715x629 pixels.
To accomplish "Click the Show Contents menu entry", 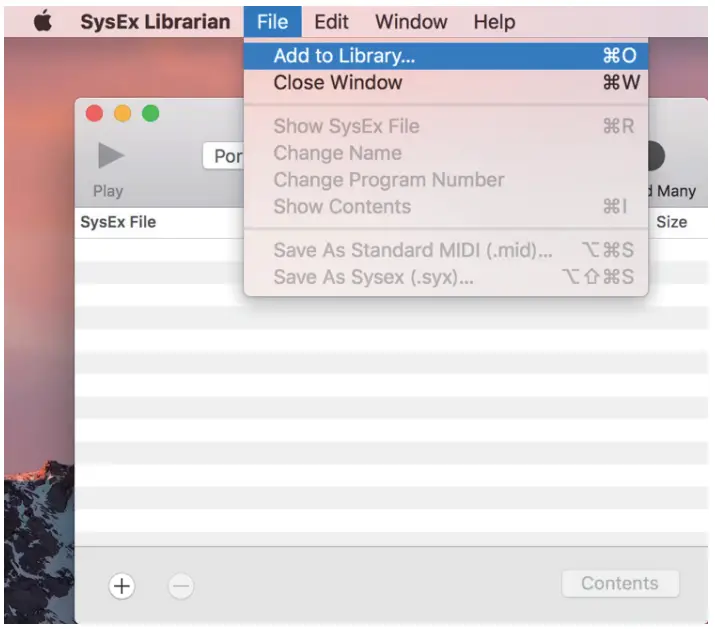I will pyautogui.click(x=446, y=207).
